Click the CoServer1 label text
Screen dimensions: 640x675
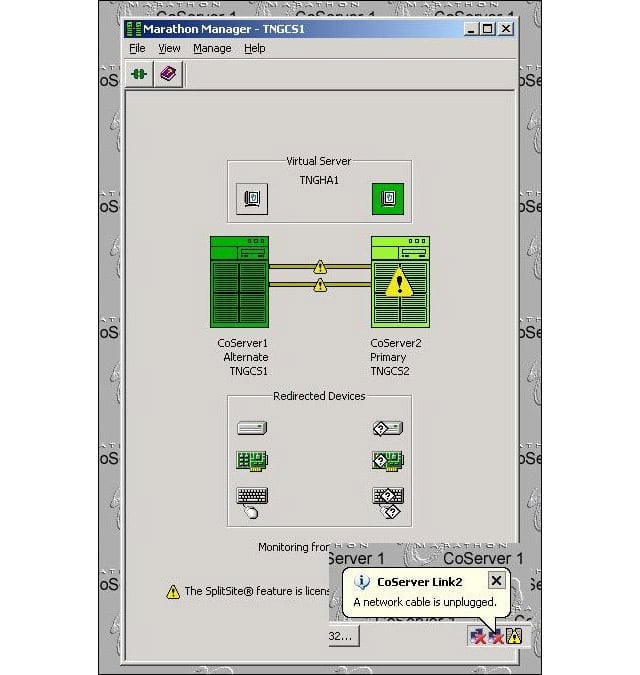242,343
